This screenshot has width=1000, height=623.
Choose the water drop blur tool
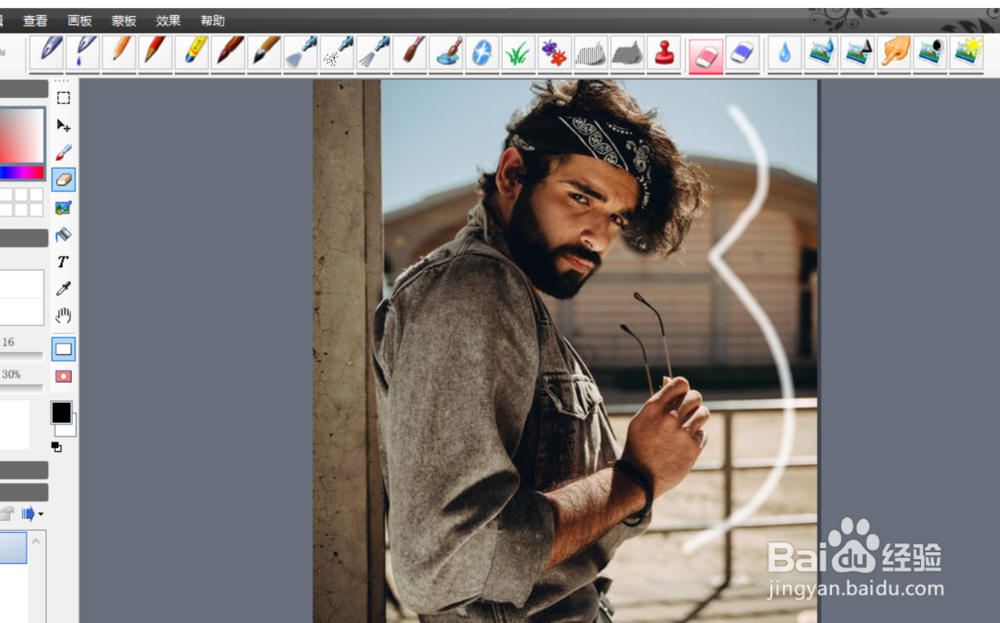[784, 54]
